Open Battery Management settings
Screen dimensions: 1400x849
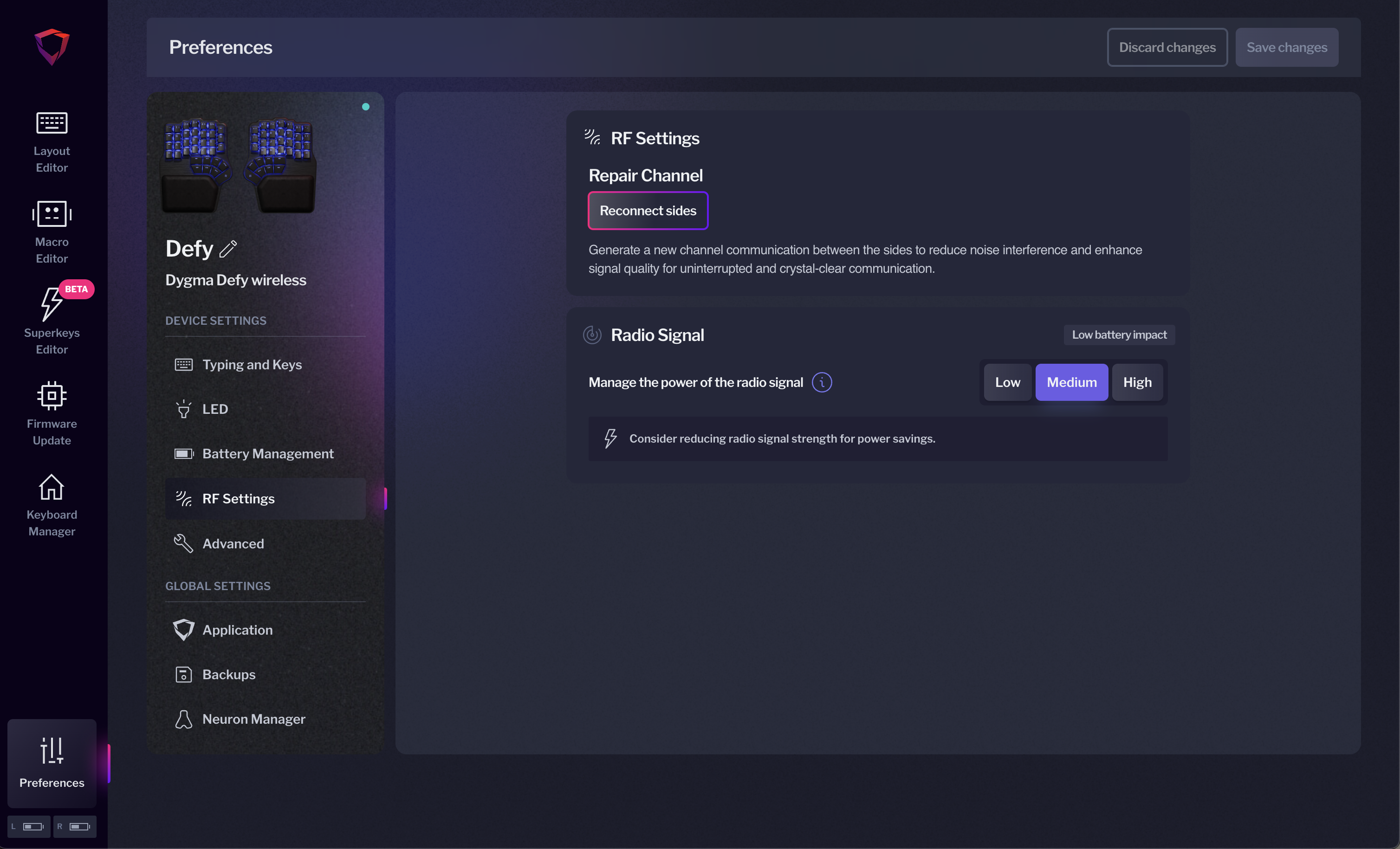pyautogui.click(x=266, y=454)
